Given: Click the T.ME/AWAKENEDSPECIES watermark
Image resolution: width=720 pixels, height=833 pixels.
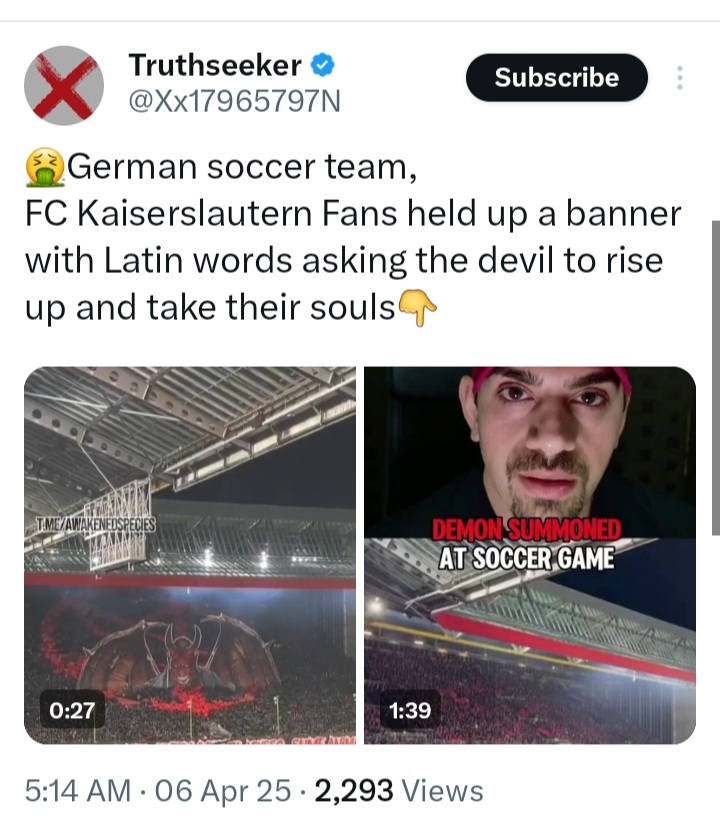Looking at the screenshot, I should 96,525.
